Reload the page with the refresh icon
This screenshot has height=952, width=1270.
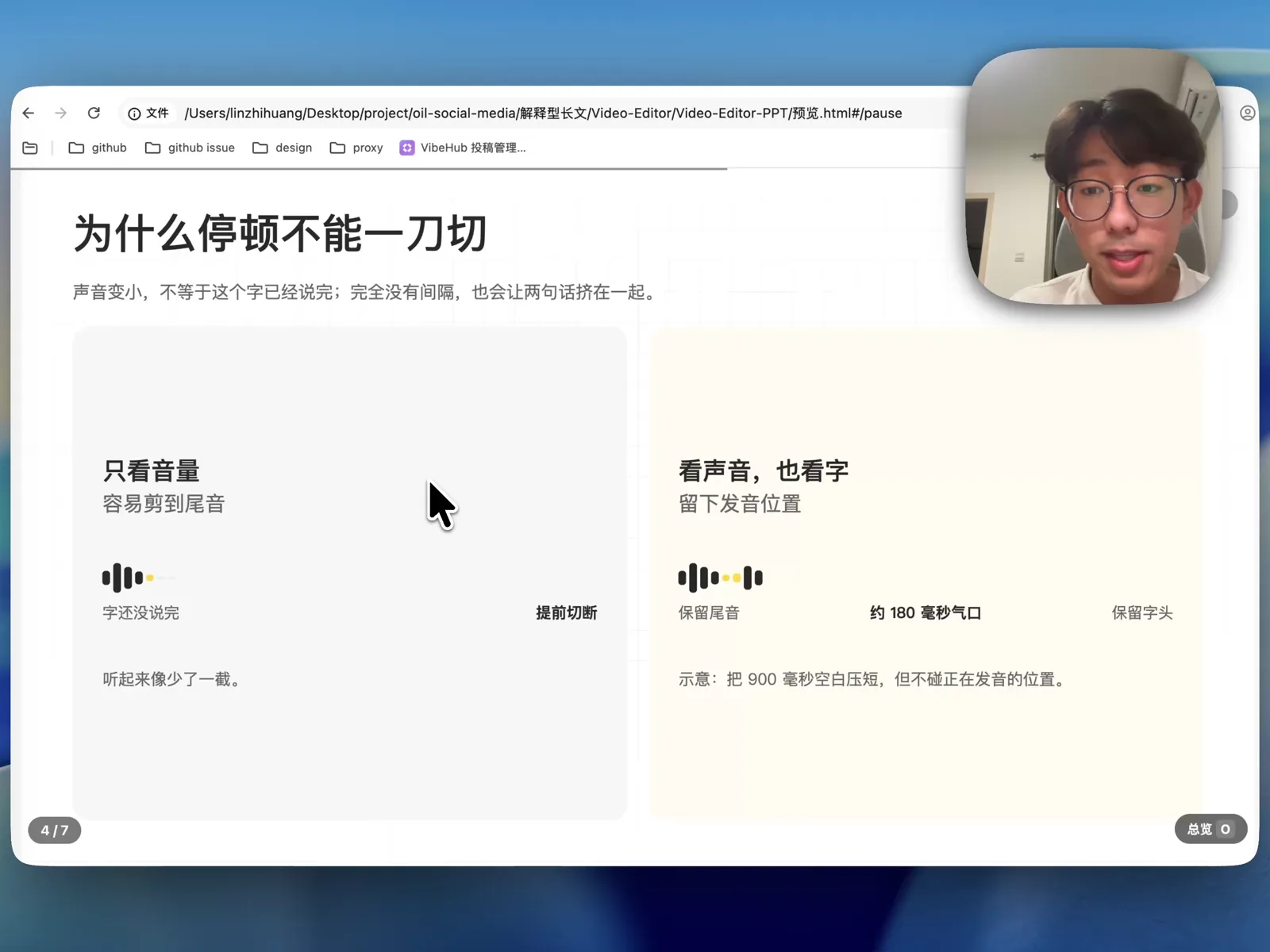(94, 113)
